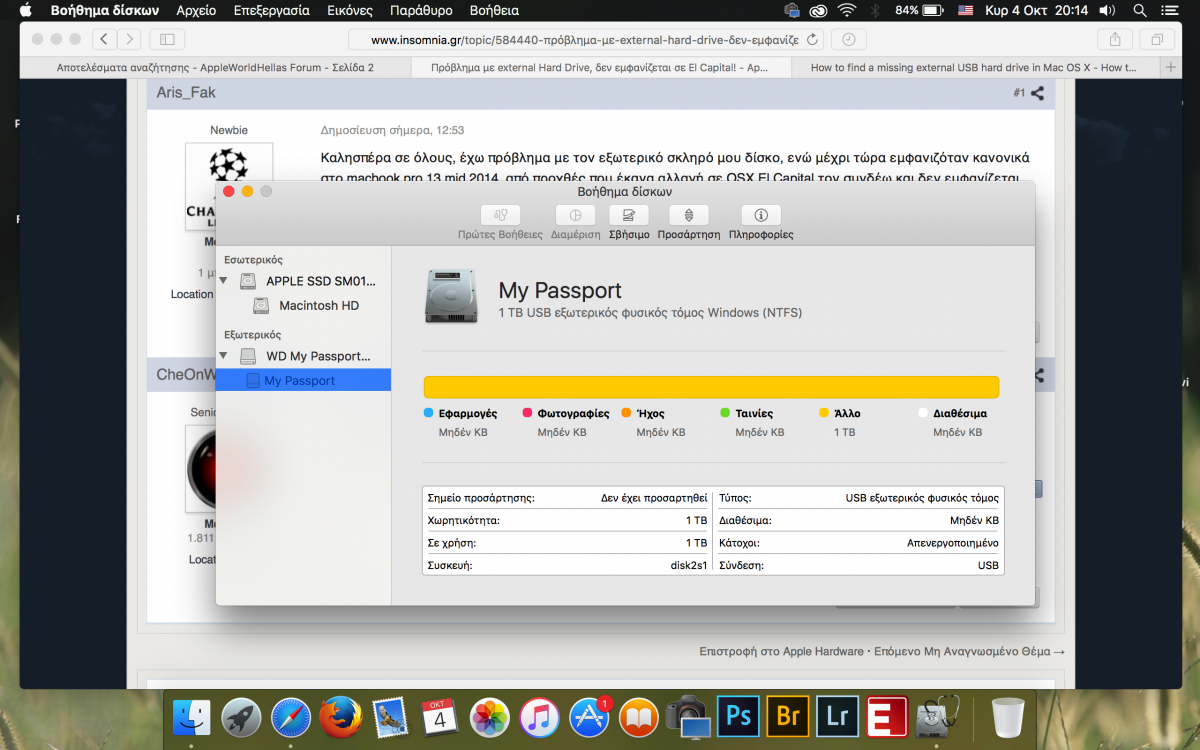Open Calendar from the Dock
This screenshot has height=750, width=1200.
pos(440,717)
